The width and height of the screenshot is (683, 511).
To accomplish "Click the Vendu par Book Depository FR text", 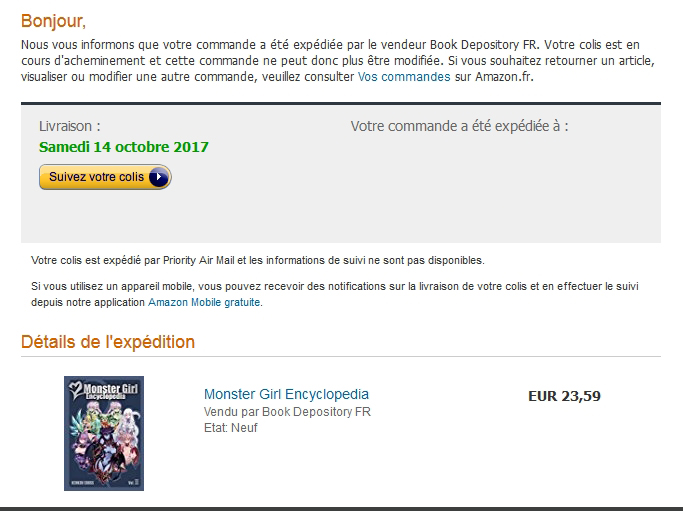I will 287,412.
